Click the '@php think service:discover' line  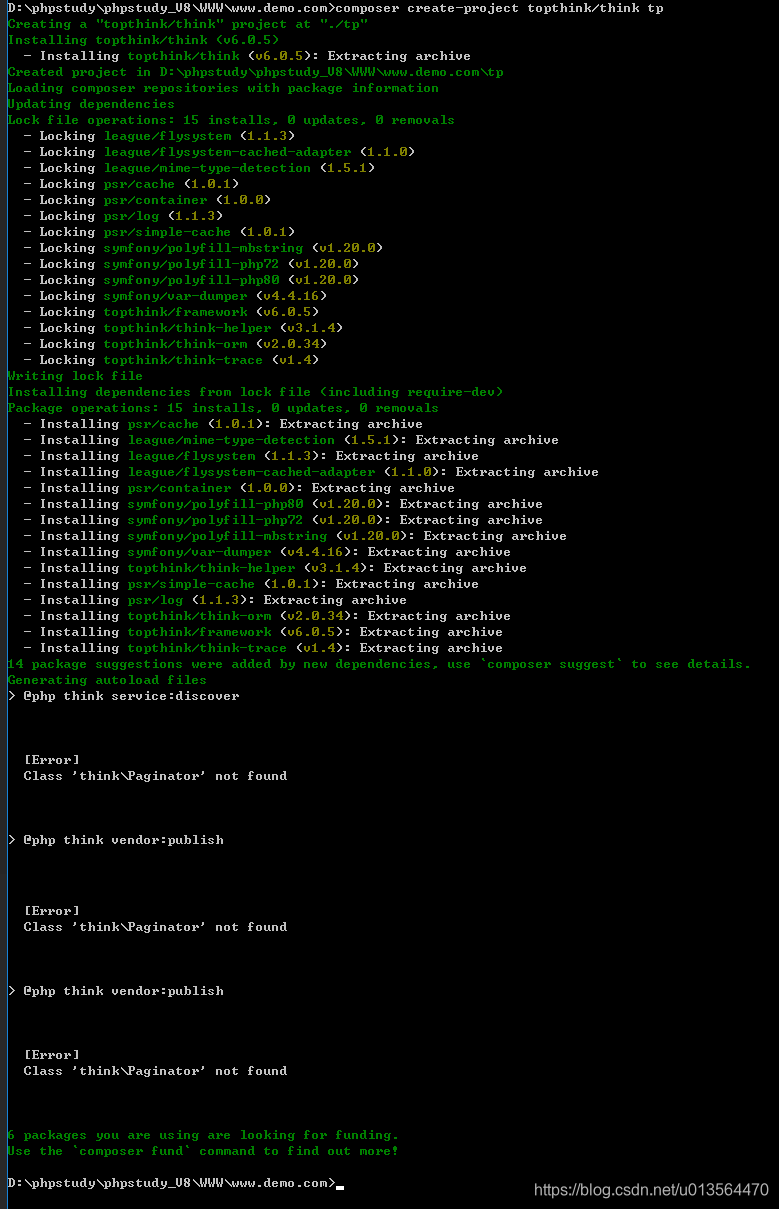[x=123, y=696]
